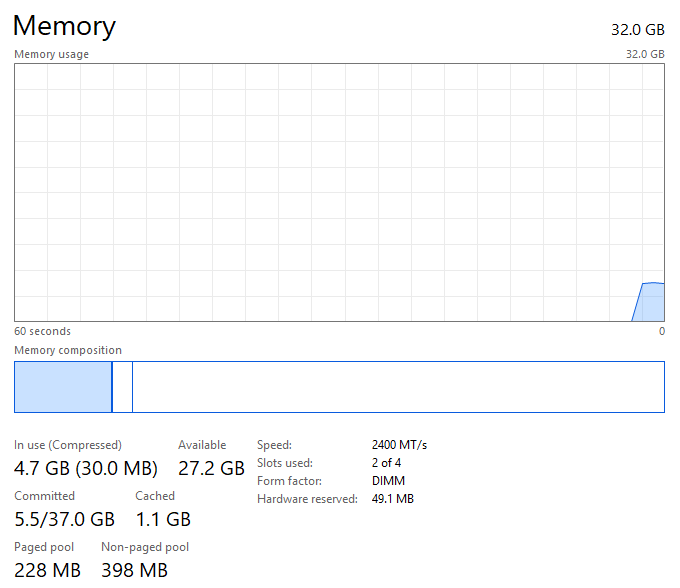Click the DIMM form factor value

[x=388, y=481]
